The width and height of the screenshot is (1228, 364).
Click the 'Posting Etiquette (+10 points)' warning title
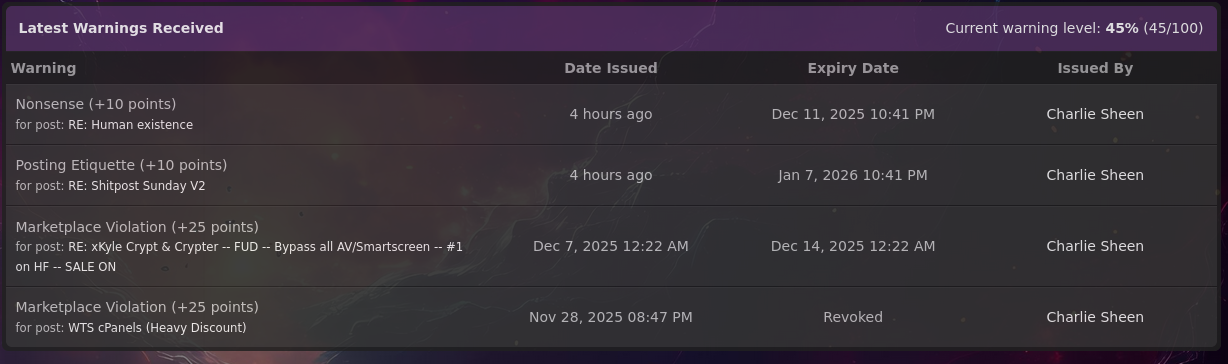[x=121, y=165]
